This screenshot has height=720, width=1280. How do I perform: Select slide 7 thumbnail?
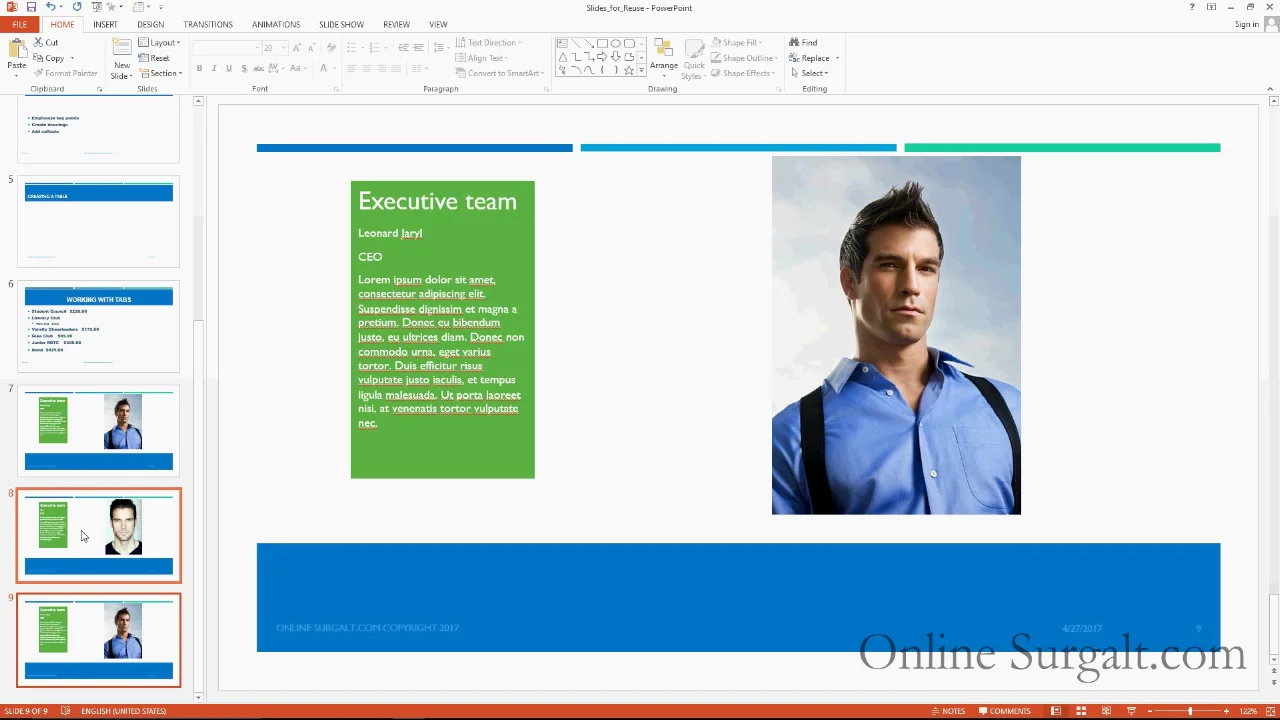click(99, 431)
